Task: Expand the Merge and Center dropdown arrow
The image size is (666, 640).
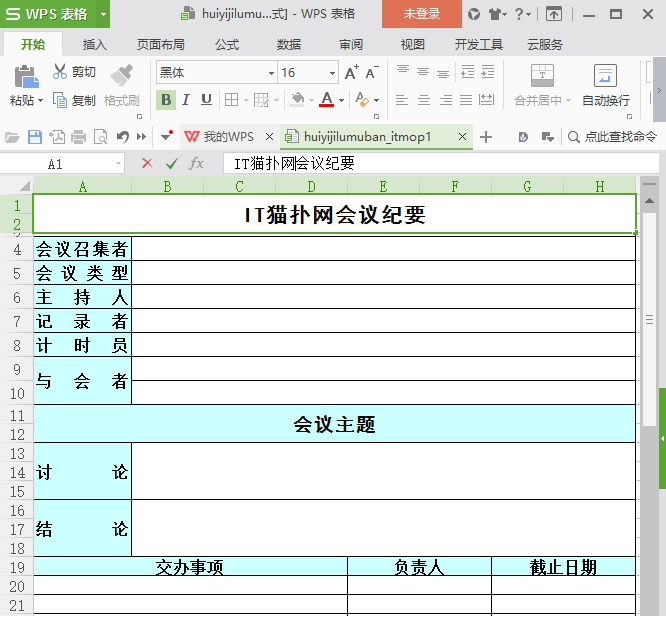Action: pyautogui.click(x=568, y=101)
